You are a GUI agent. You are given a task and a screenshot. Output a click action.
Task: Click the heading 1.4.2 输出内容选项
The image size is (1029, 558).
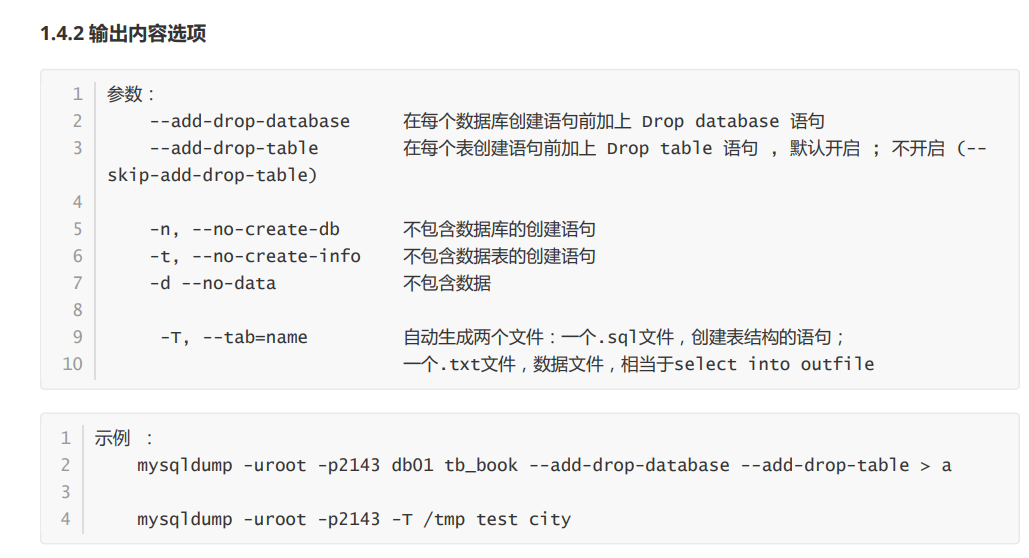point(123,33)
